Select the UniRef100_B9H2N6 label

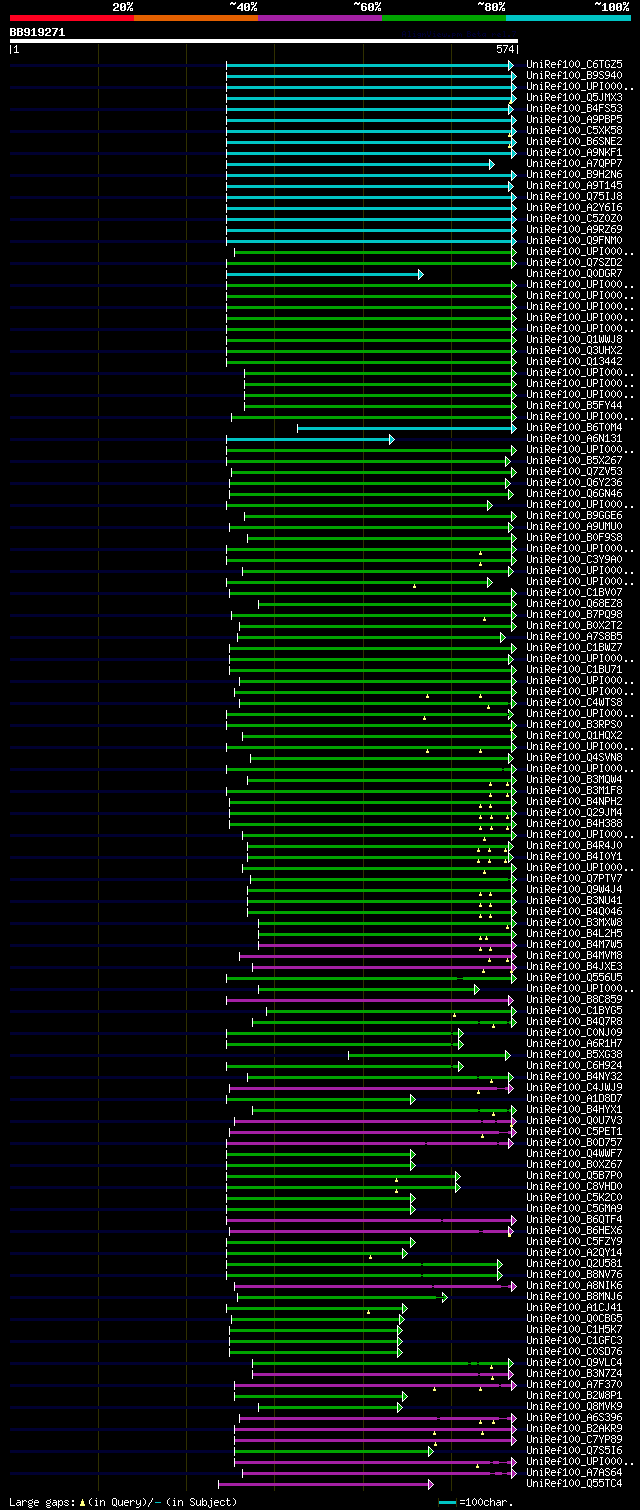point(574,174)
